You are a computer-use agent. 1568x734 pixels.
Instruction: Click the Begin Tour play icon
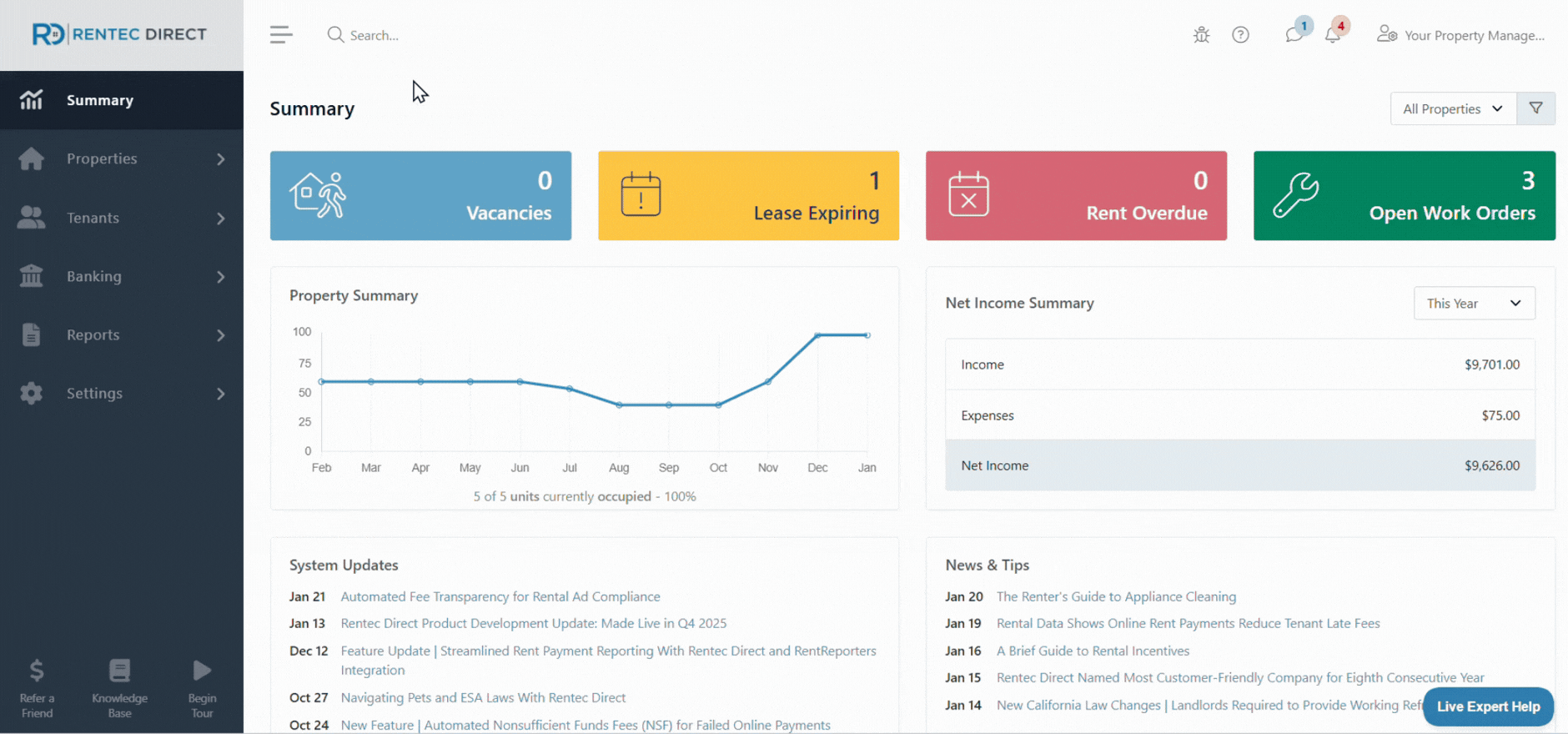pos(202,670)
